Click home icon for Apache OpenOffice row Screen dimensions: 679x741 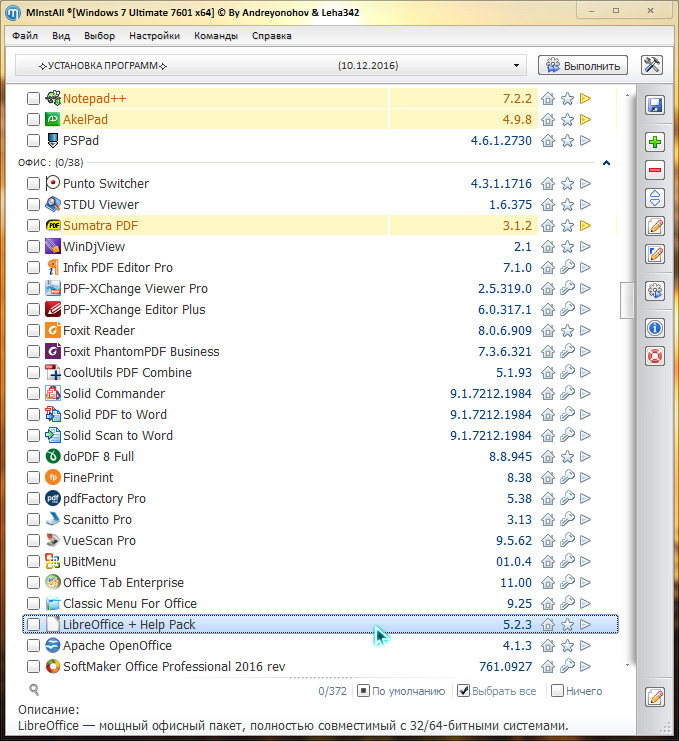[548, 646]
